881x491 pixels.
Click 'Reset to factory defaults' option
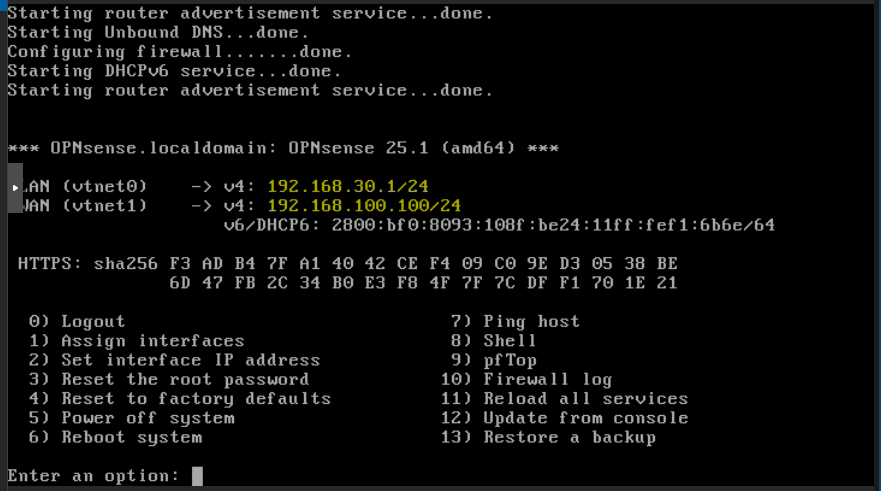195,398
